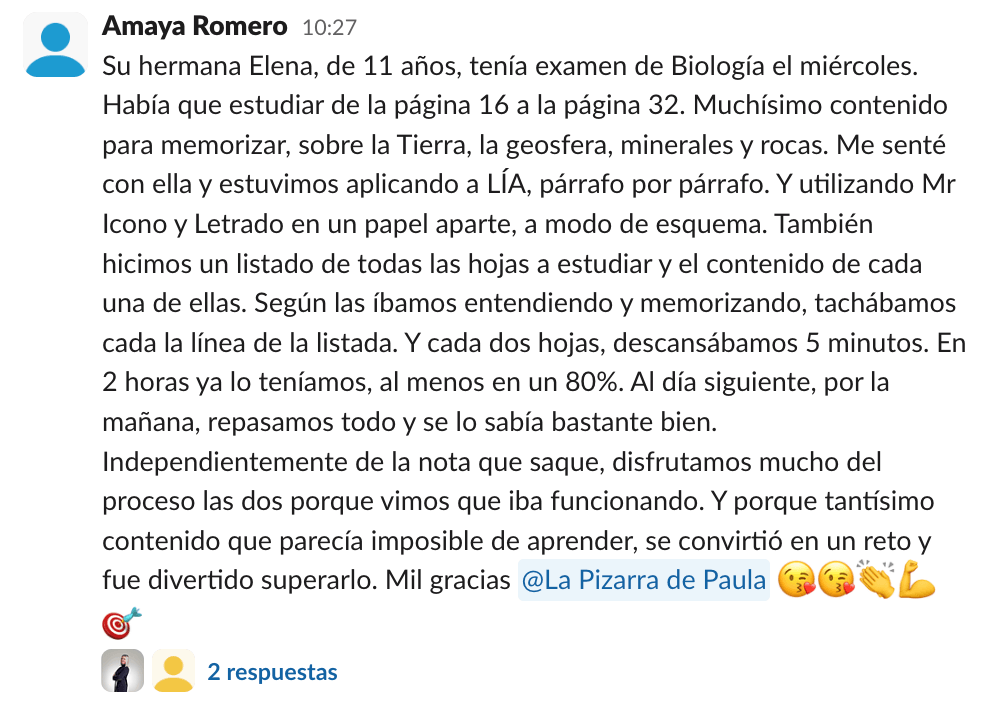This screenshot has width=992, height=706.
Task: Click the first kissing face emoji
Action: coord(796,580)
